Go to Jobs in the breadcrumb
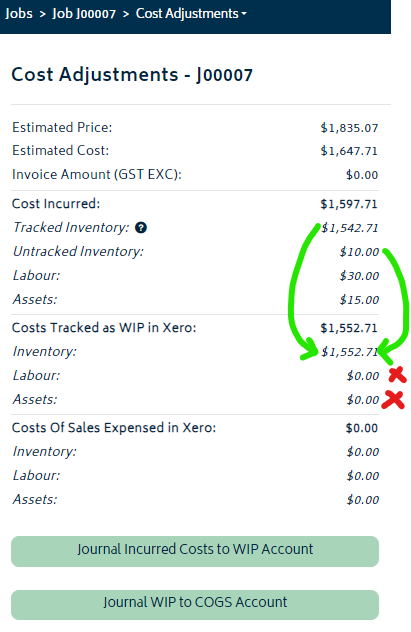 [x=19, y=14]
